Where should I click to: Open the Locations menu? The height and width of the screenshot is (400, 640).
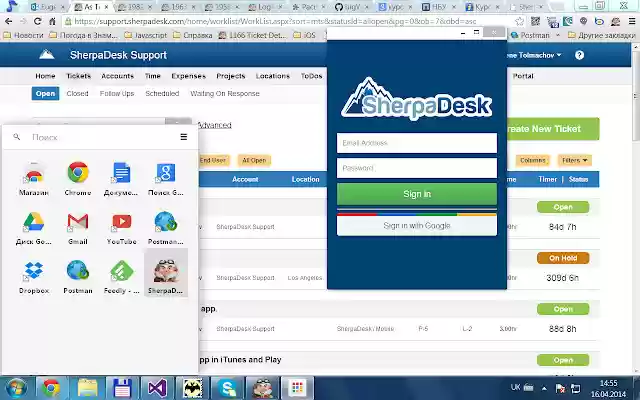click(x=273, y=76)
